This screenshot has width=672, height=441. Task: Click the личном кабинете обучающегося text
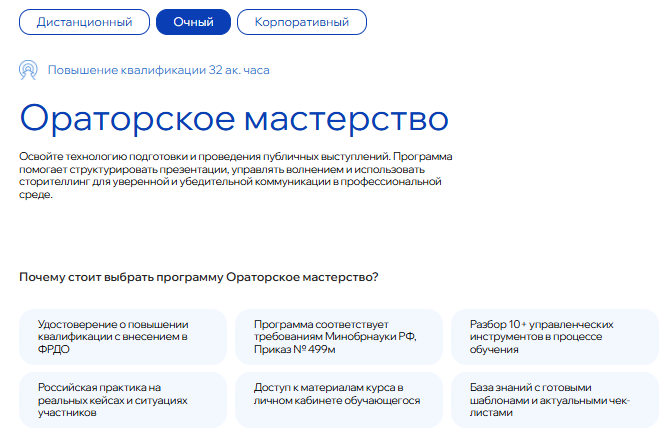coord(336,400)
